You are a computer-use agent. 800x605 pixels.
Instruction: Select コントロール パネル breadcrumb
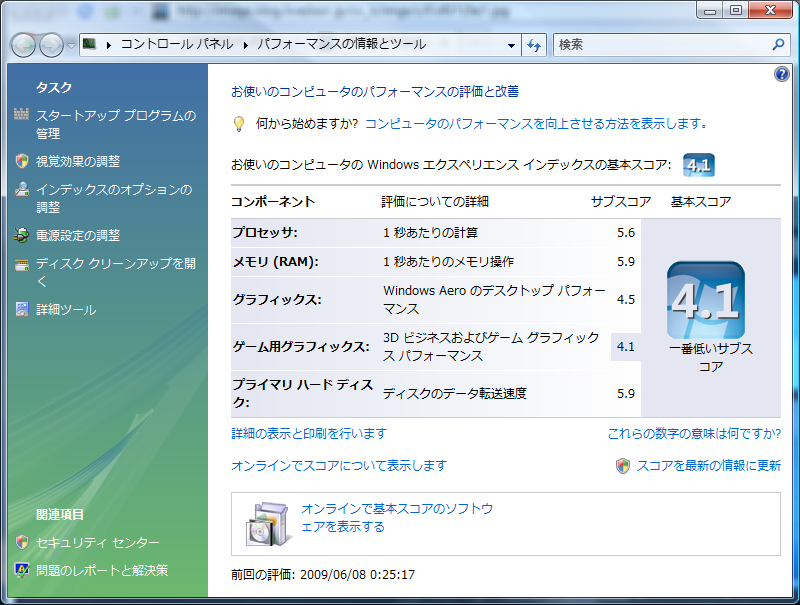click(177, 44)
